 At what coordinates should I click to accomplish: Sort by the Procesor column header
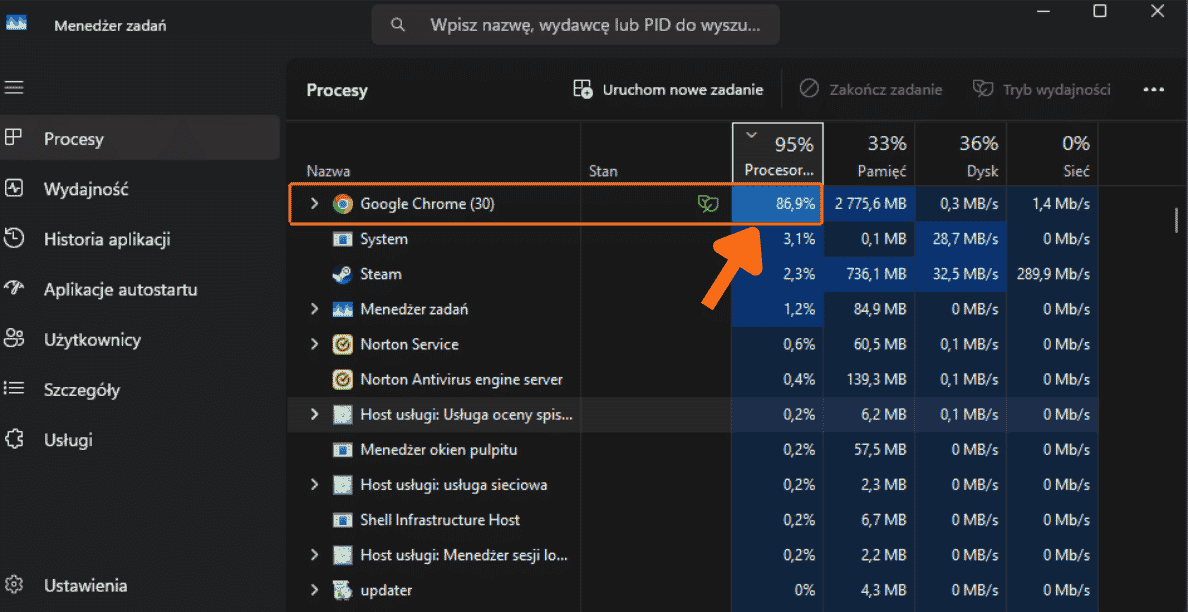777,155
